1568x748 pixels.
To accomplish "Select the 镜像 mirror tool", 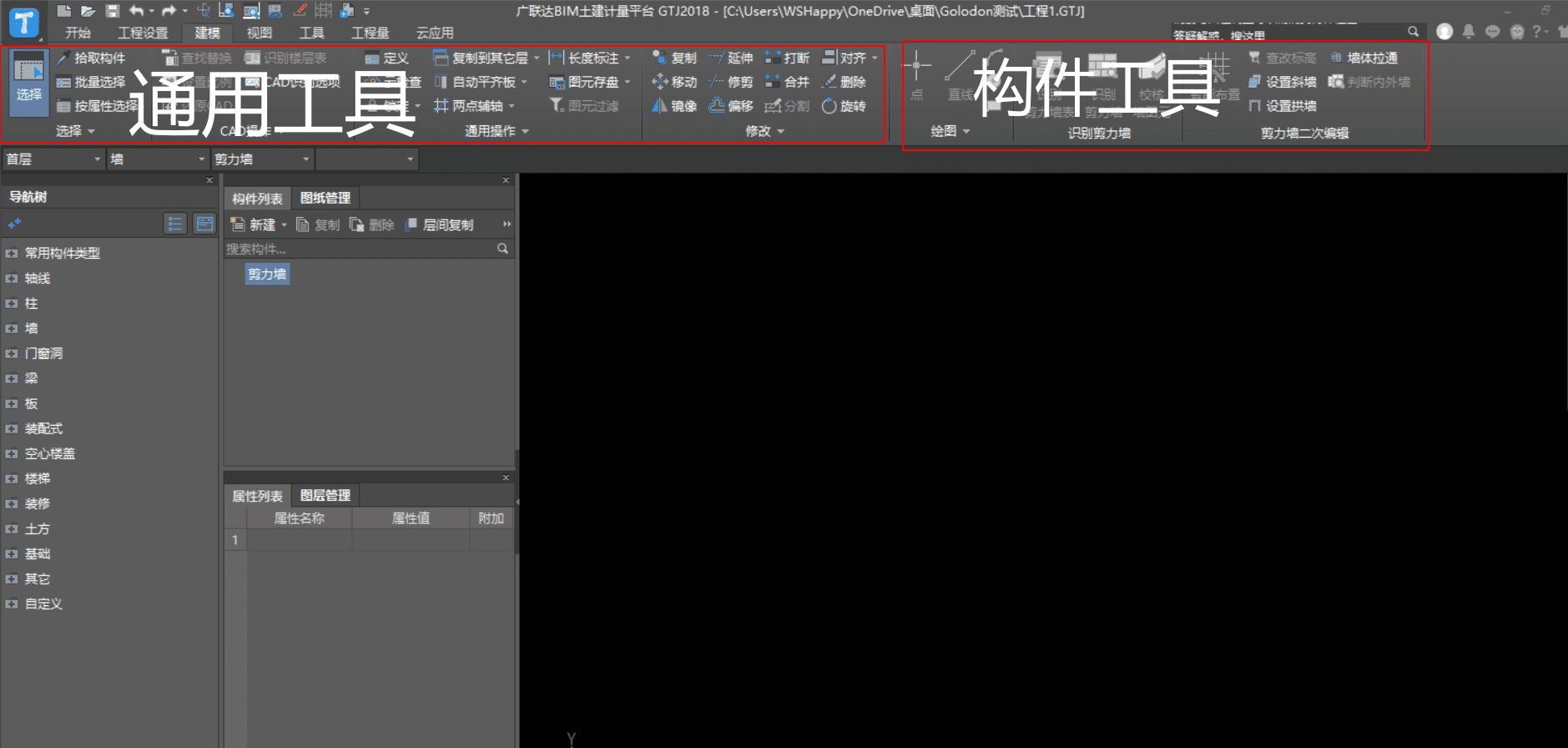I will [x=674, y=106].
